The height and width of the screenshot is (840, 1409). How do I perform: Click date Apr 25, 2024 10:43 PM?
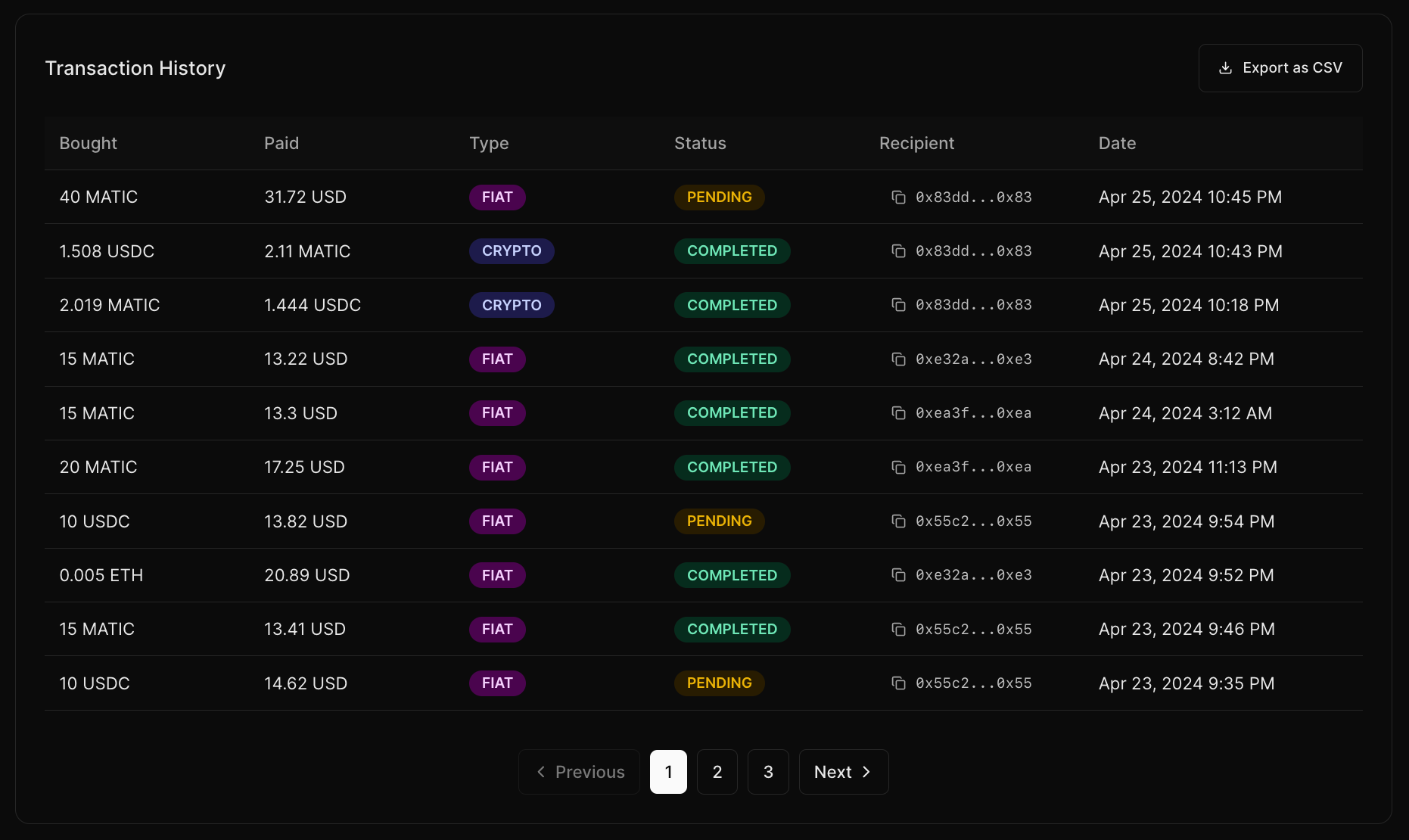click(x=1190, y=251)
